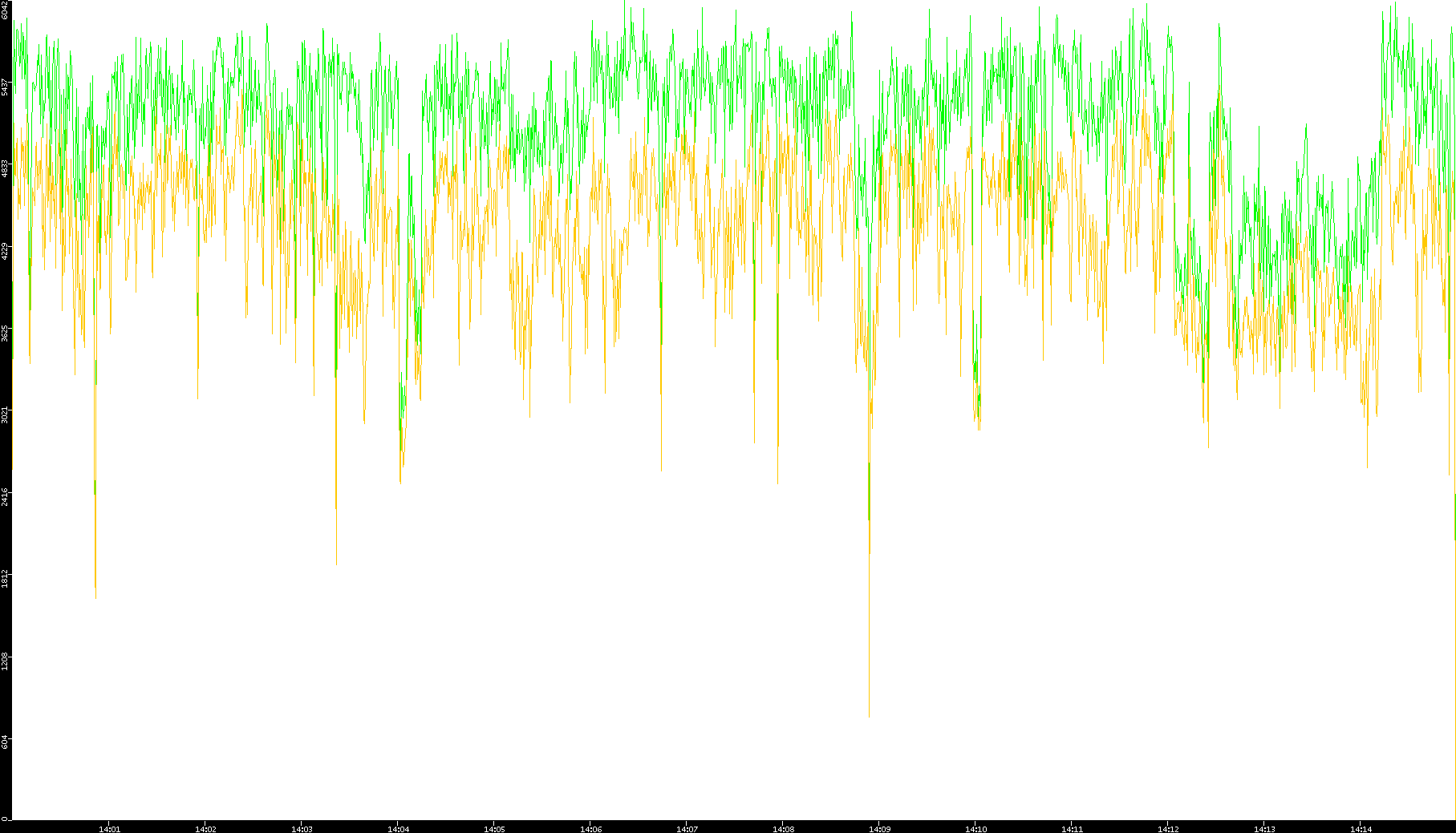This screenshot has height=833, width=1456.
Task: Click the 14:14 label on the time axis
Action: point(1361,829)
